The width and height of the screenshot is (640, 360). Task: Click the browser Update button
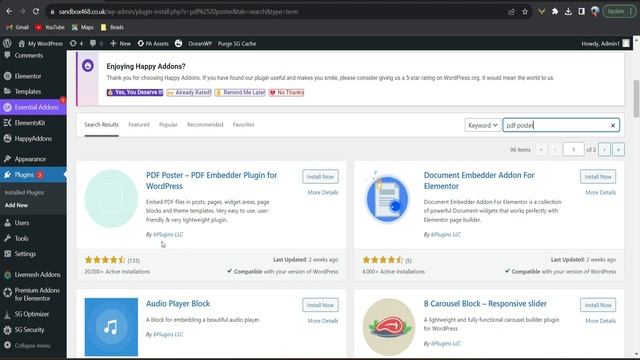pos(619,11)
